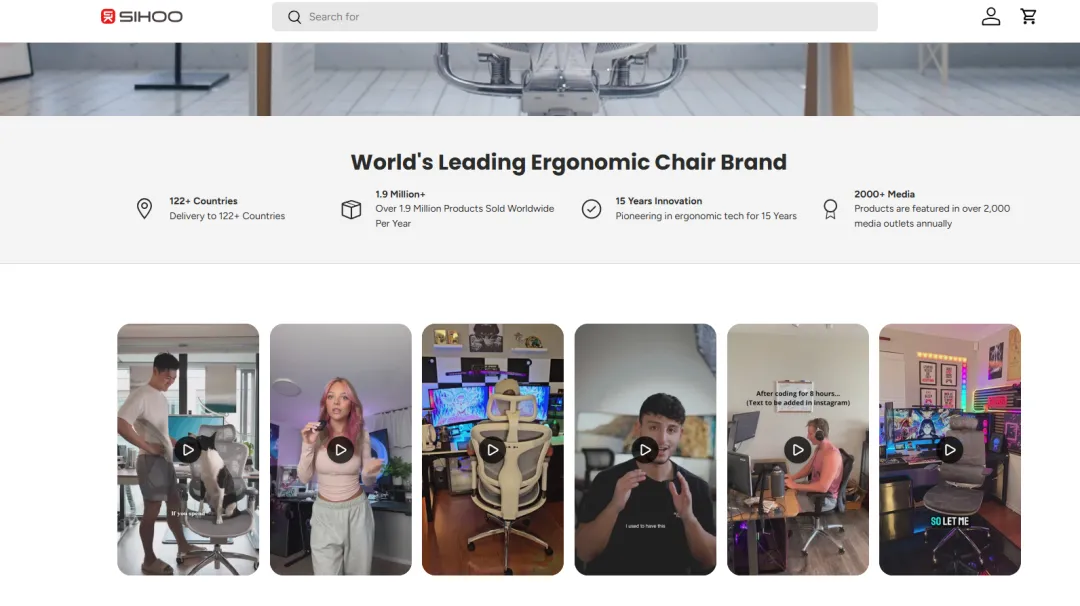The height and width of the screenshot is (606, 1080).
Task: Play the video with man and cat
Action: coord(188,450)
